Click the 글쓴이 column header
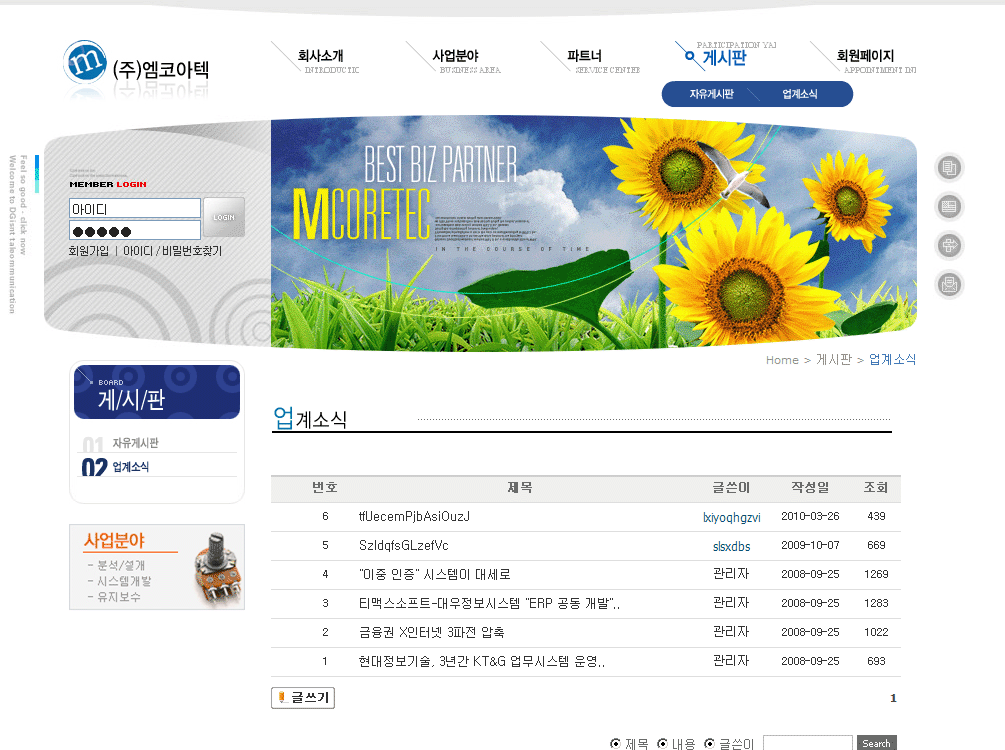Image resolution: width=1005 pixels, height=750 pixels. pos(731,488)
